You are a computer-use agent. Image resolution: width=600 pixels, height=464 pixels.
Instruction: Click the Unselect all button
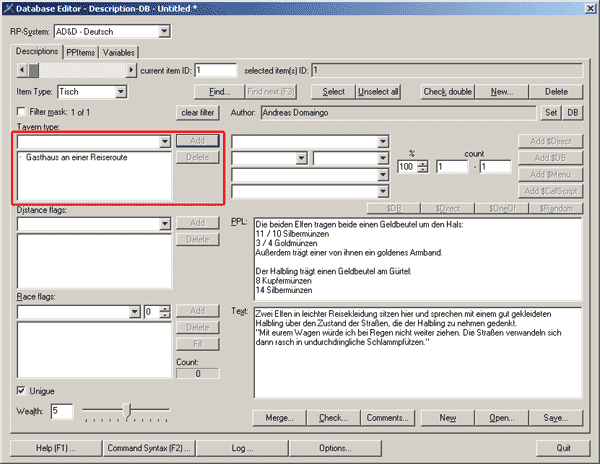point(378,92)
